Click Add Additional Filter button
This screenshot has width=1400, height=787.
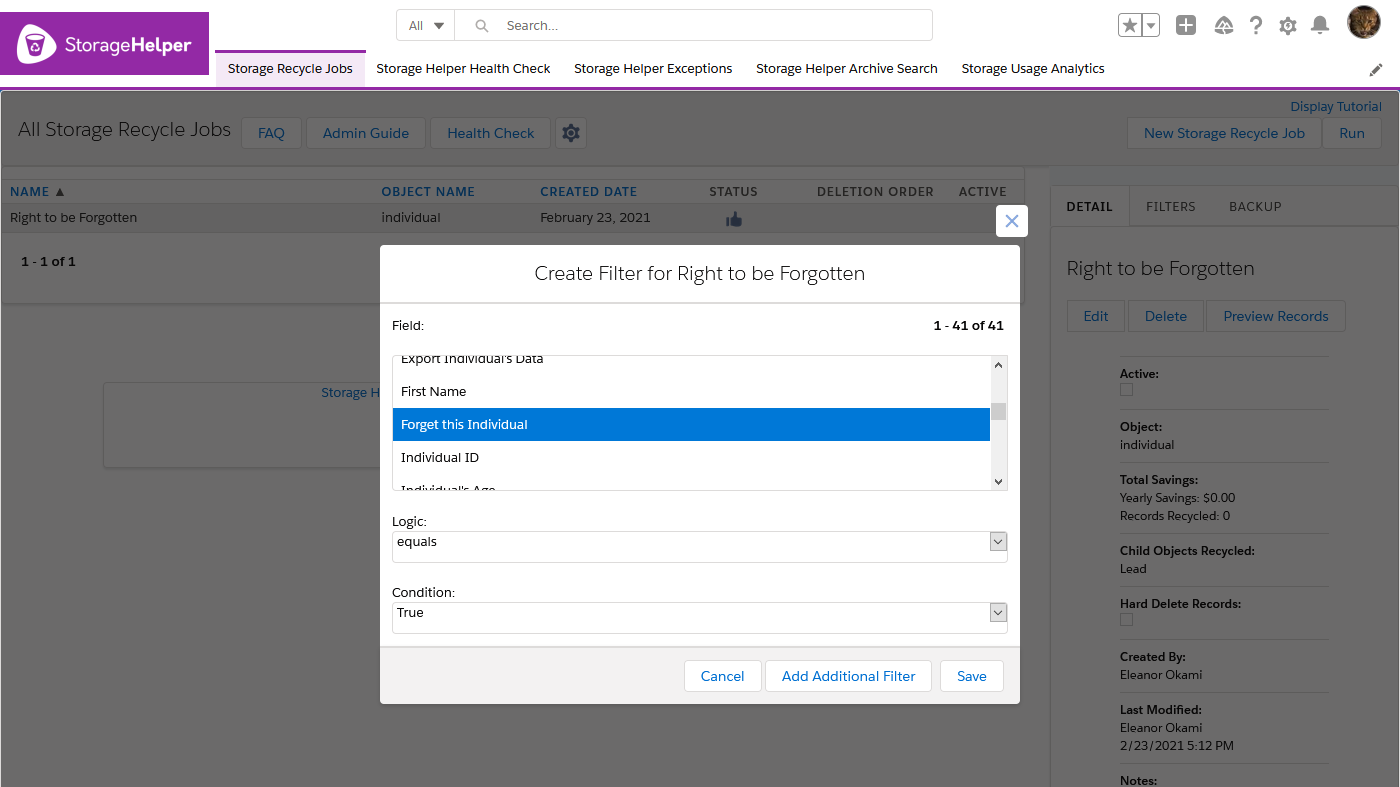tap(848, 676)
